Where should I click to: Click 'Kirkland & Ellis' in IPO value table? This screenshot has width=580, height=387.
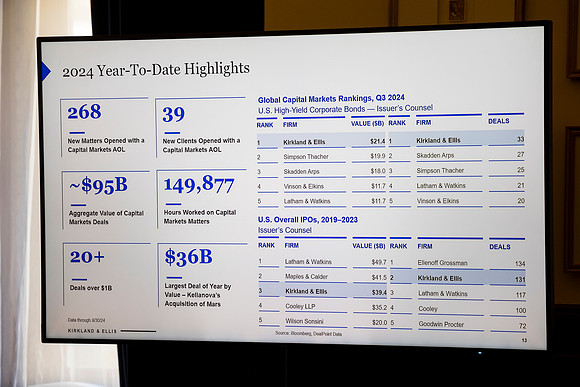click(x=306, y=292)
